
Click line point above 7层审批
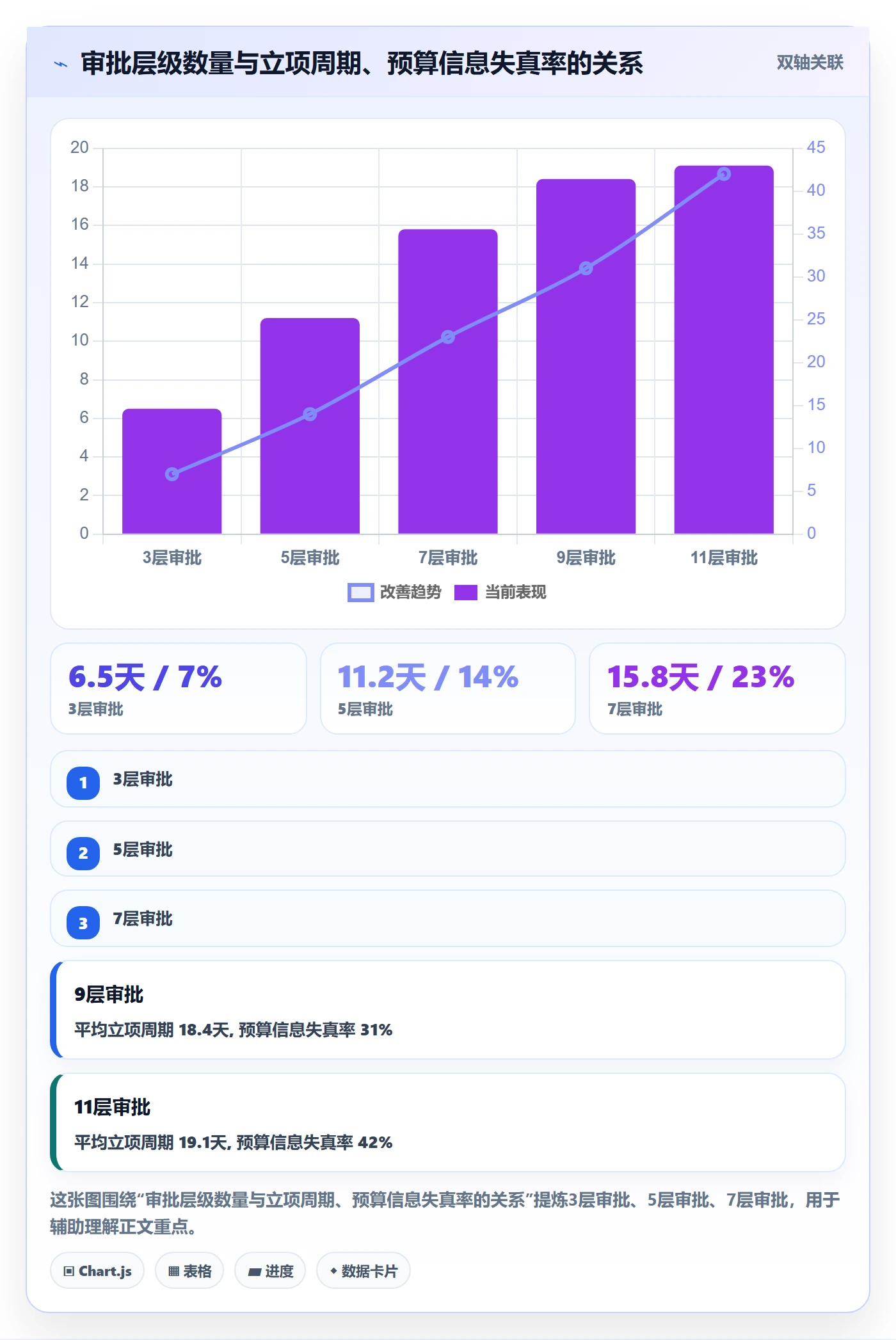(448, 337)
